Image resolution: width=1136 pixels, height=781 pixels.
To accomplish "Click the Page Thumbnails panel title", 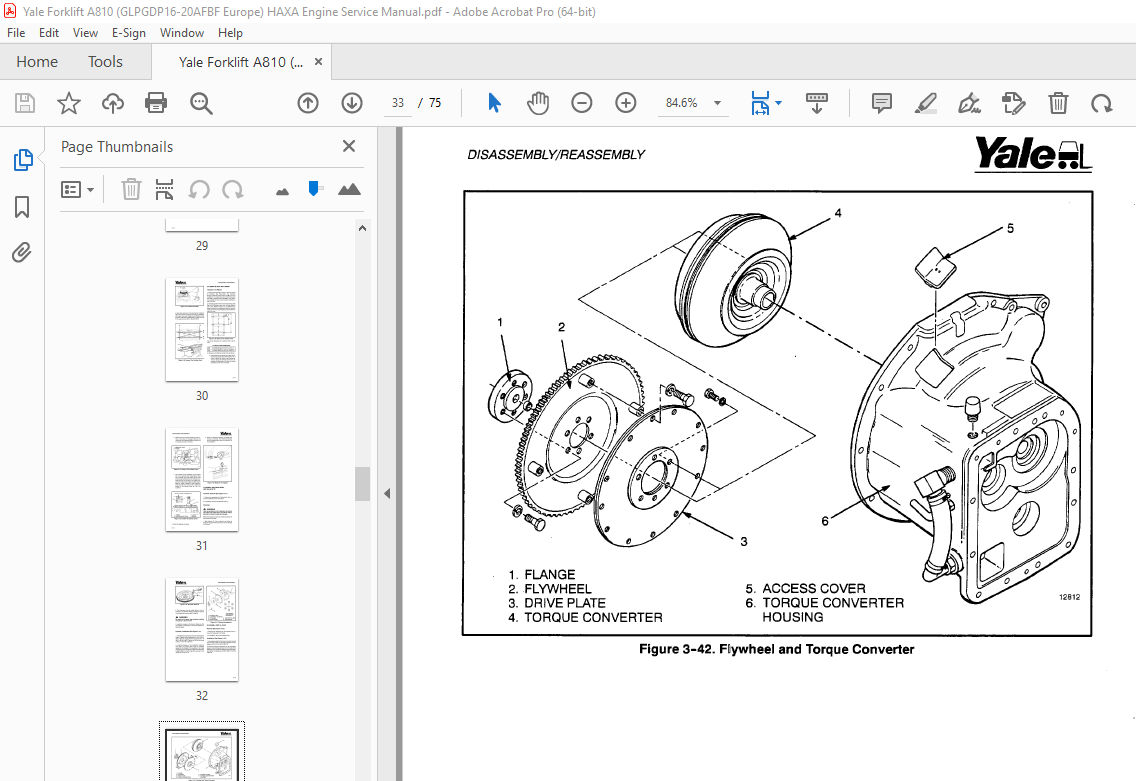I will pos(117,146).
